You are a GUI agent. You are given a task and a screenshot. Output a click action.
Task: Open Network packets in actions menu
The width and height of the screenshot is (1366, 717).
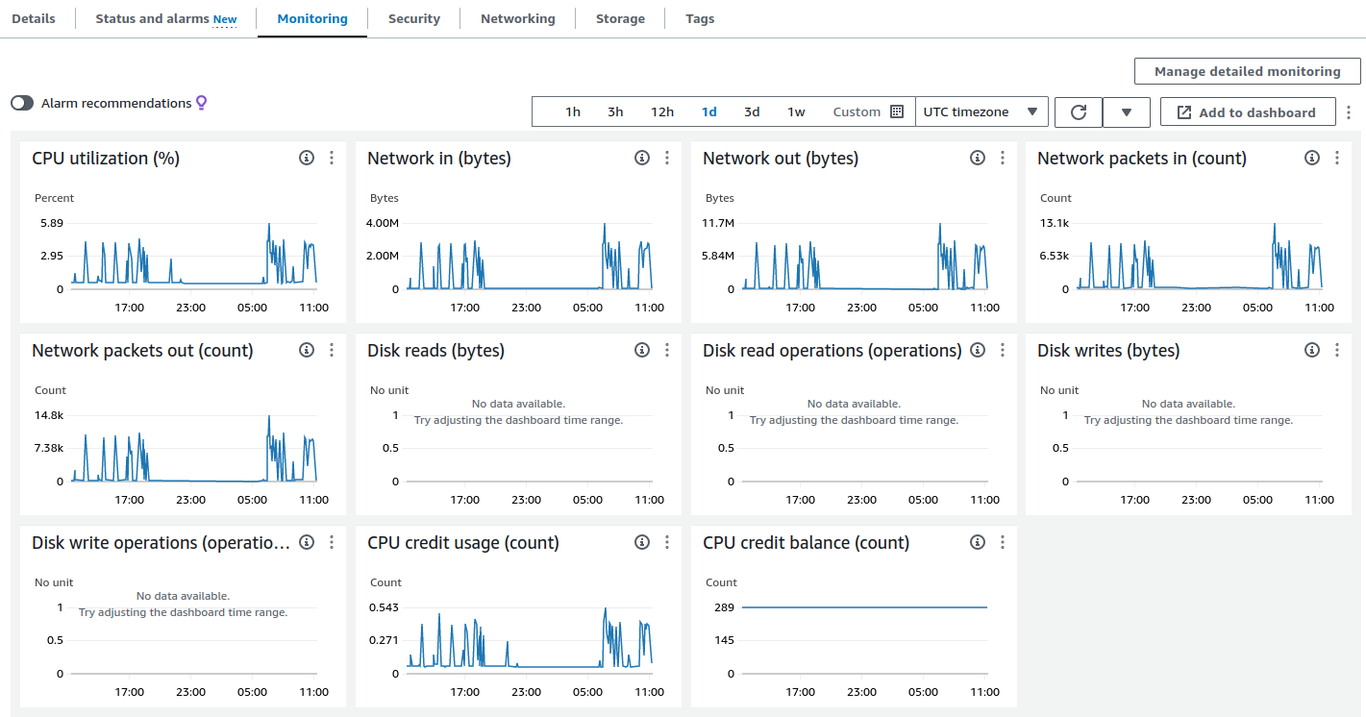point(1337,158)
